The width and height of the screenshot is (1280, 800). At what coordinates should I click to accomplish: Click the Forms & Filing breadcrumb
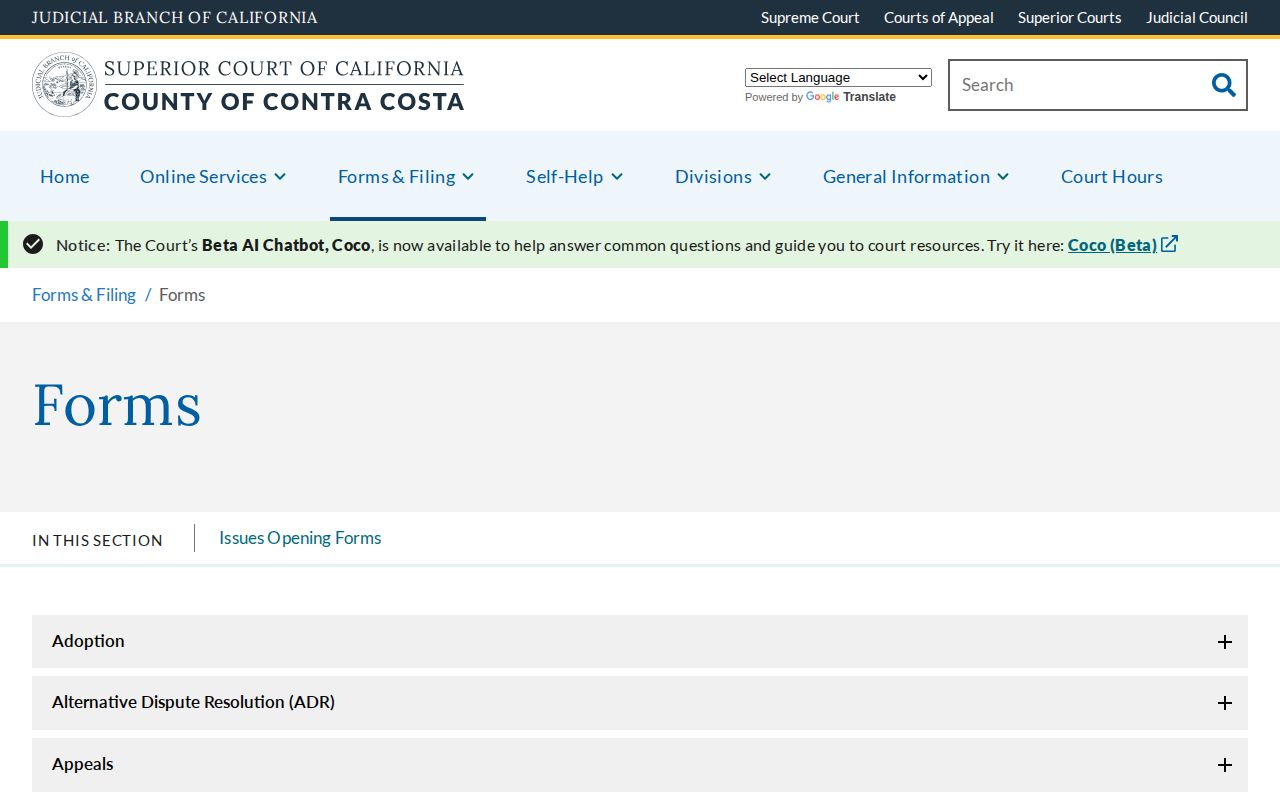pyautogui.click(x=84, y=294)
